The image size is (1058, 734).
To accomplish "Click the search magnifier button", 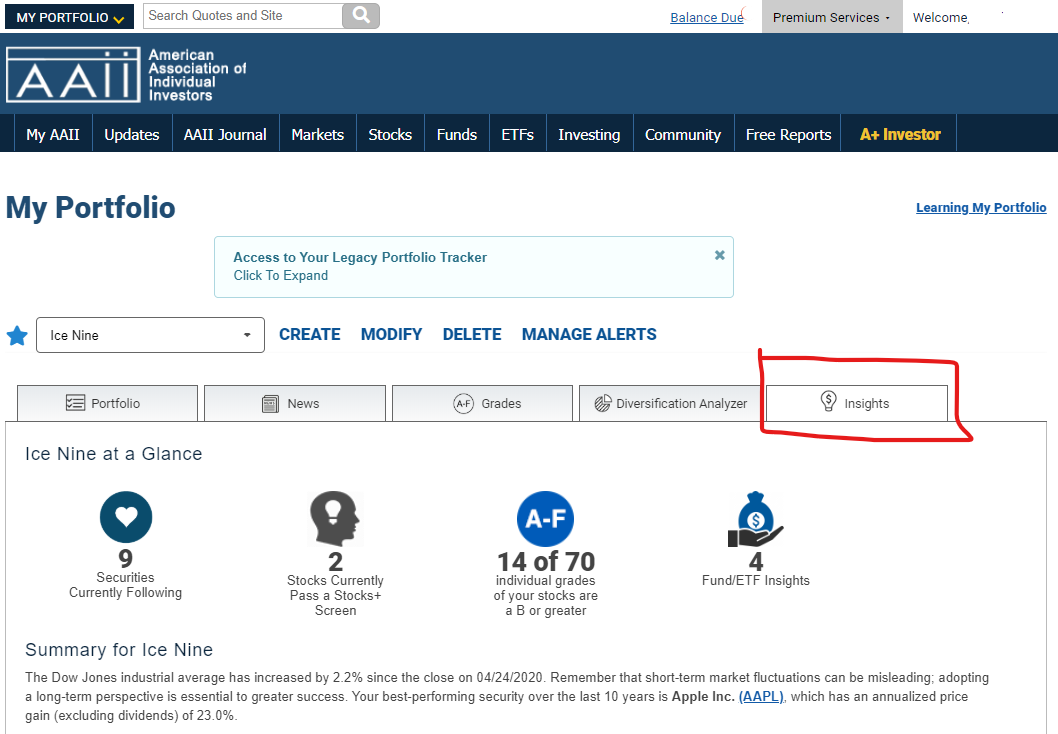I will pyautogui.click(x=361, y=16).
